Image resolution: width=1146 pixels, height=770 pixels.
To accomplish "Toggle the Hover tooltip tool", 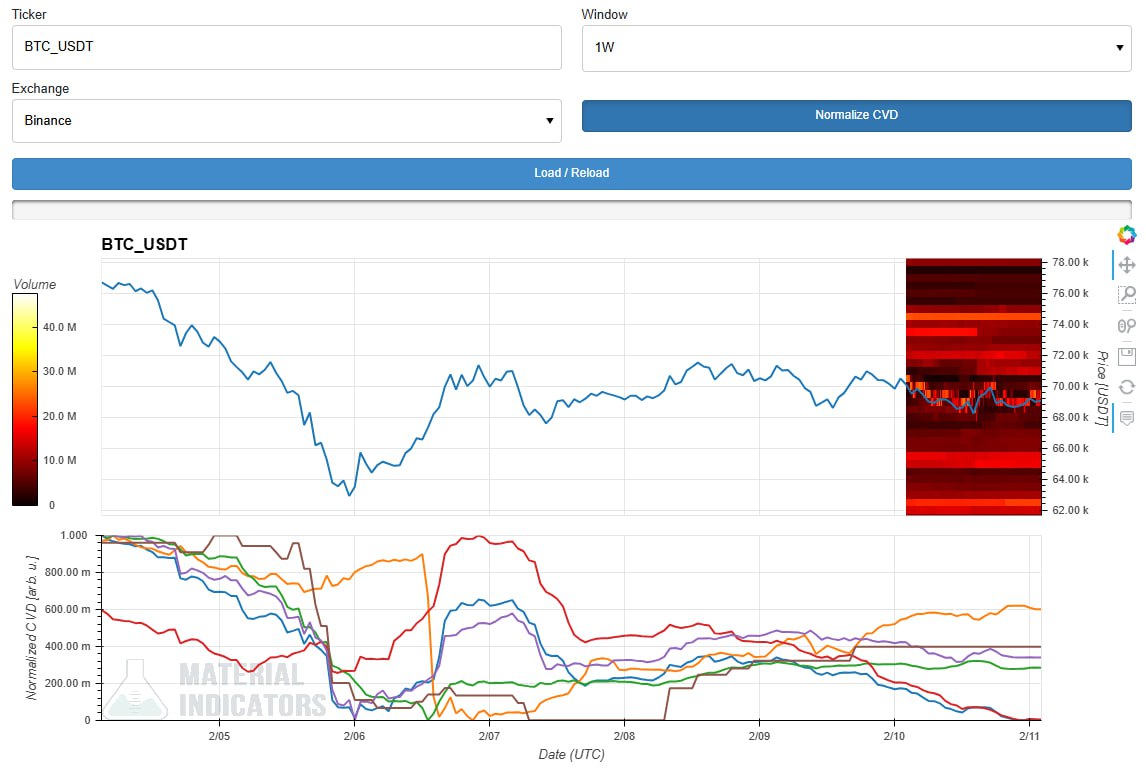I will pos(1127,417).
